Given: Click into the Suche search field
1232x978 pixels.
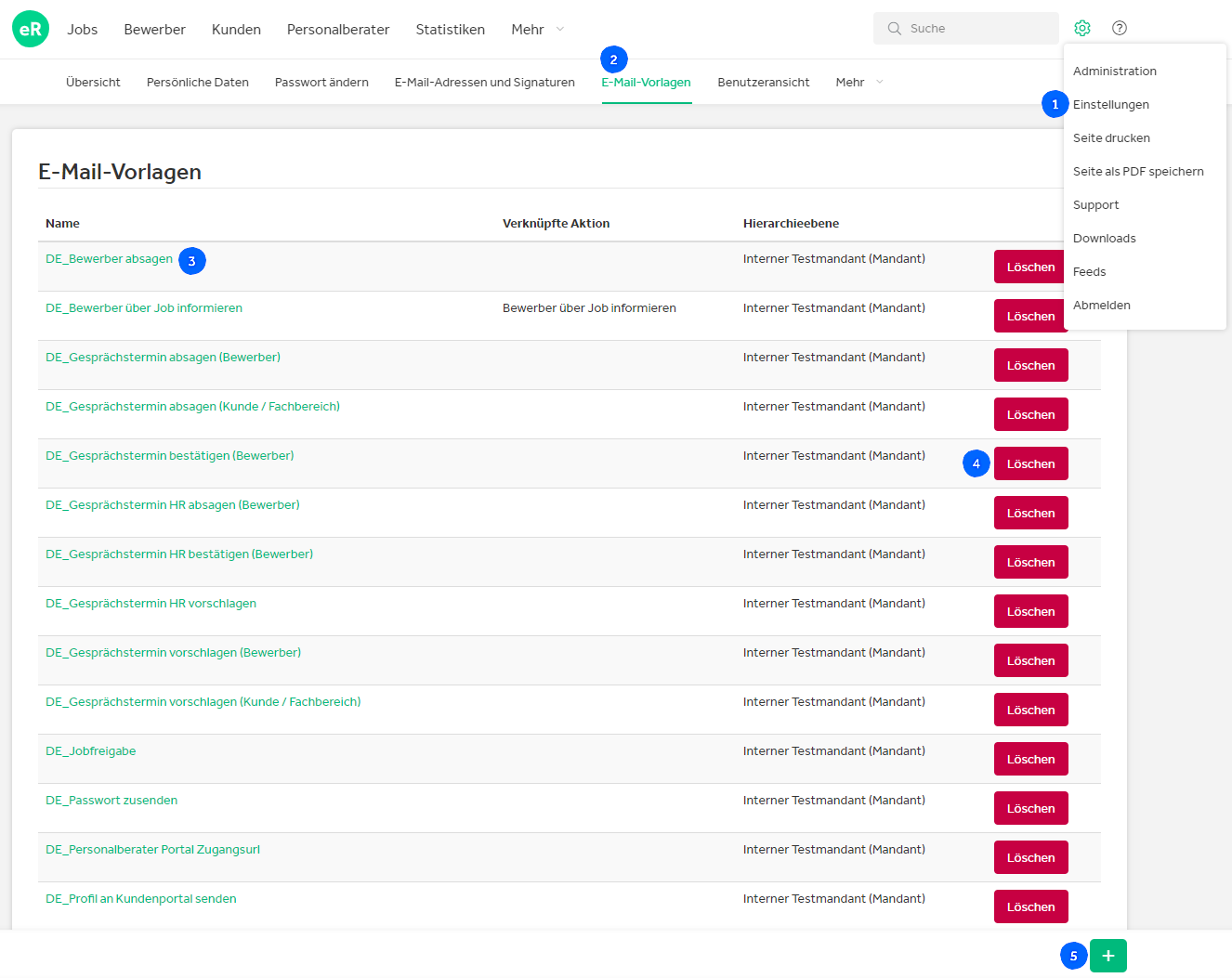Looking at the screenshot, I should 966,29.
